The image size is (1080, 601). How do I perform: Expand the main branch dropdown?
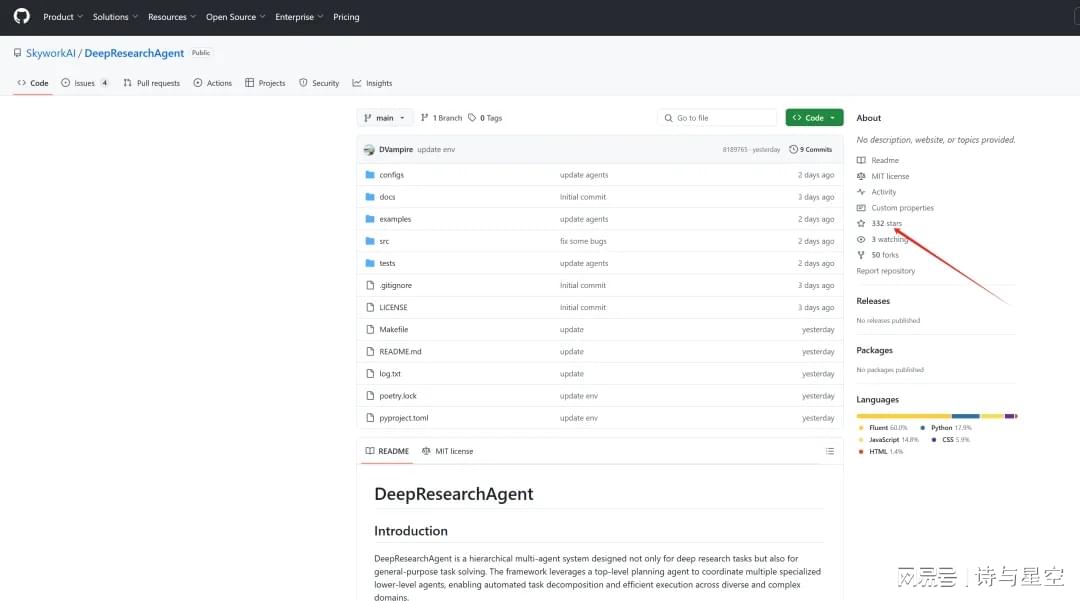[385, 118]
